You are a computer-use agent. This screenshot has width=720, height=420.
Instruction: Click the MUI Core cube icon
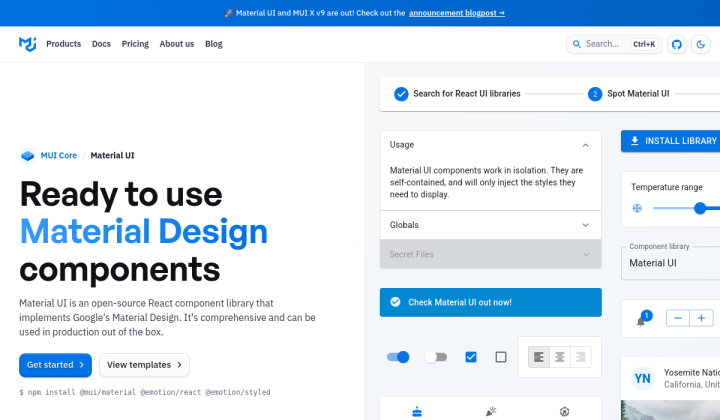pyautogui.click(x=28, y=156)
